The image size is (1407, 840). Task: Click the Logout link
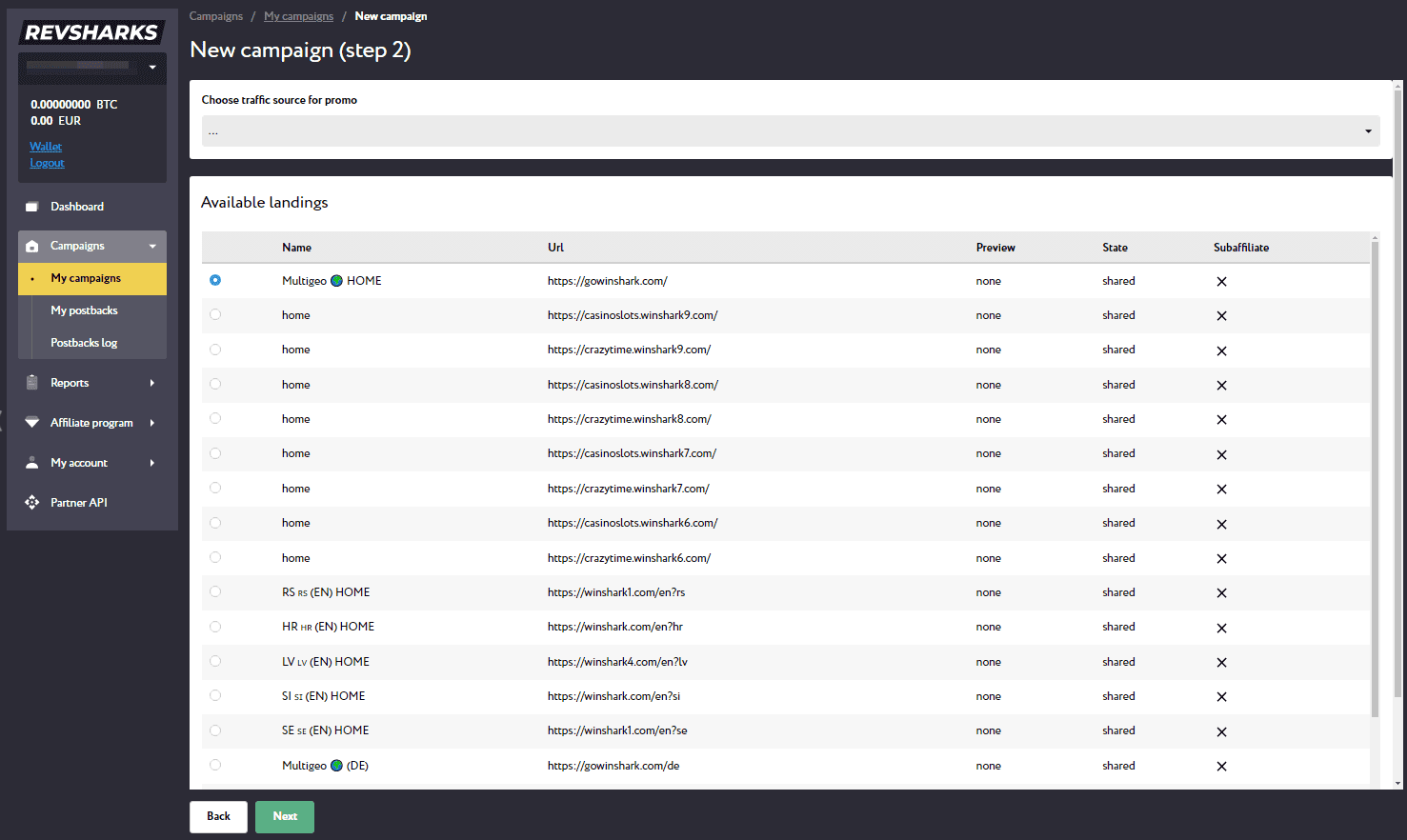click(47, 163)
